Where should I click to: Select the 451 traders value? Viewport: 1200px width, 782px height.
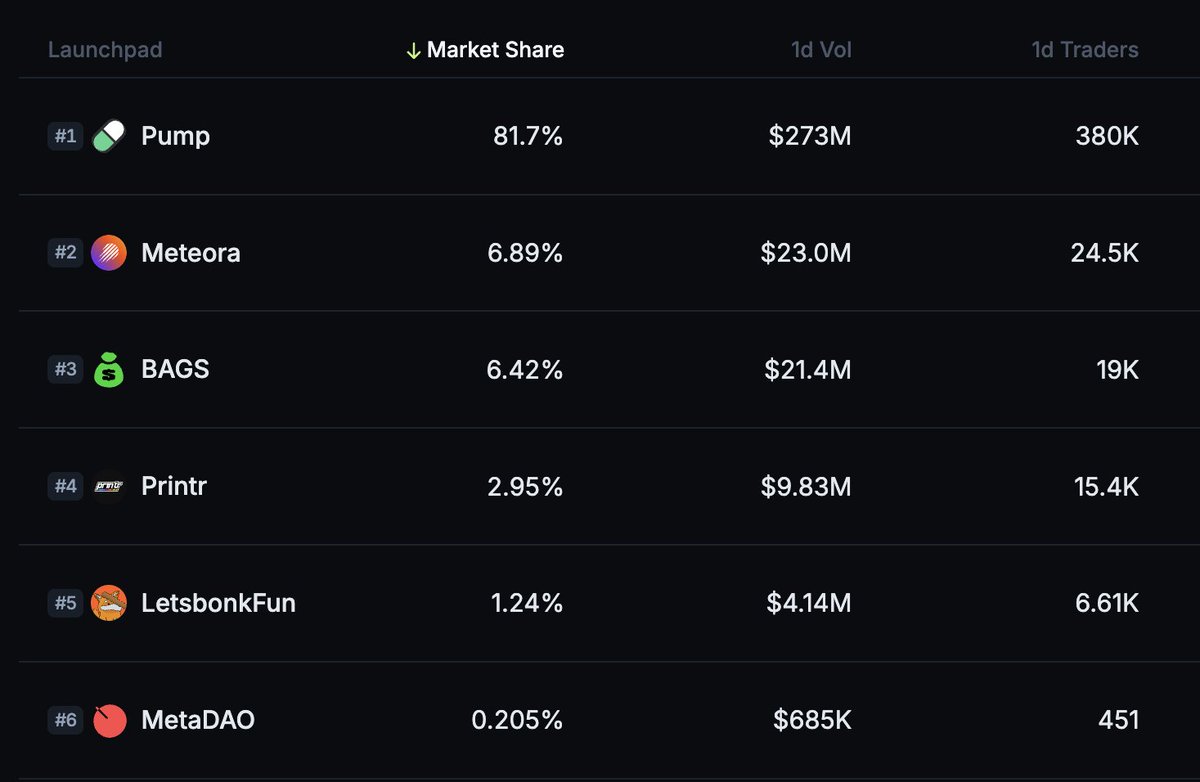tap(1119, 720)
